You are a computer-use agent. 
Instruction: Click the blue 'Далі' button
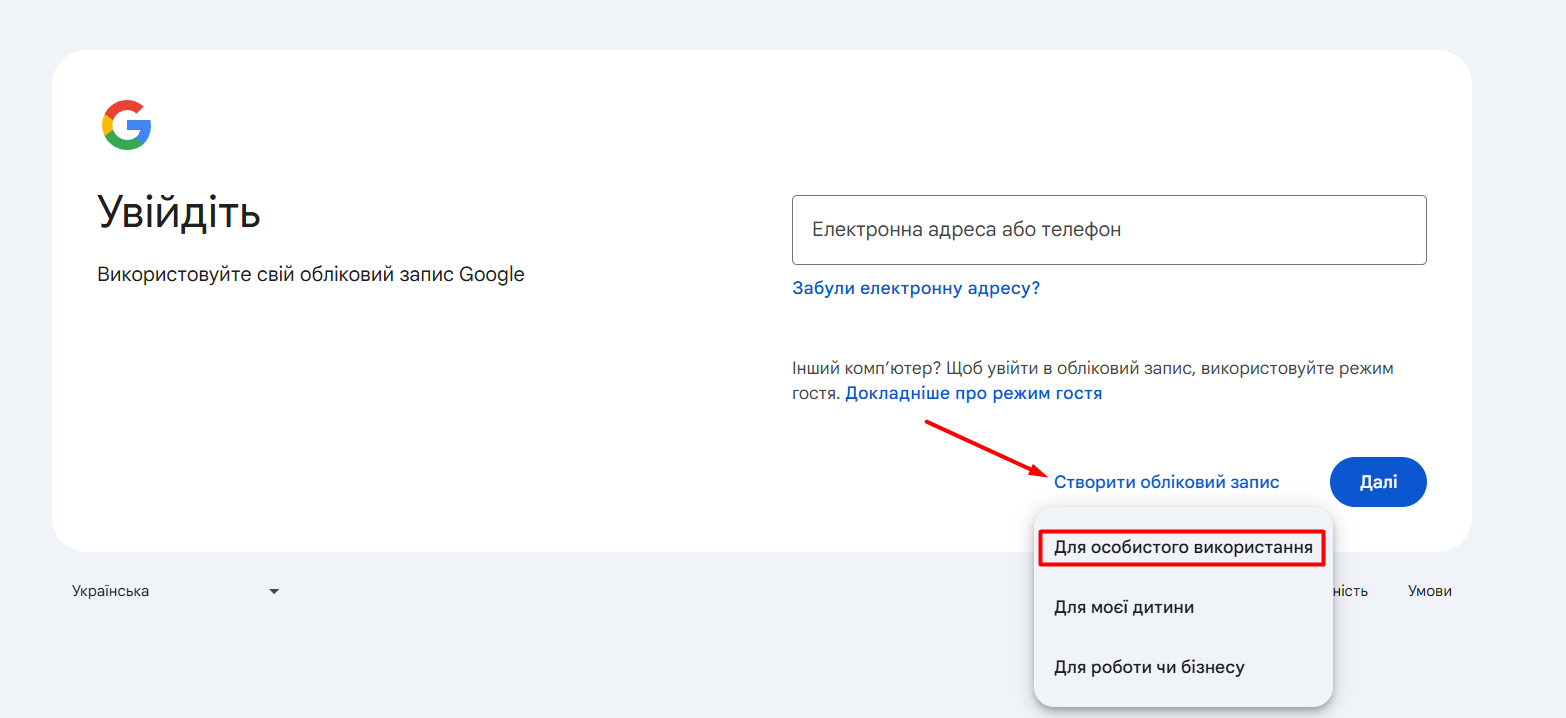[1378, 482]
